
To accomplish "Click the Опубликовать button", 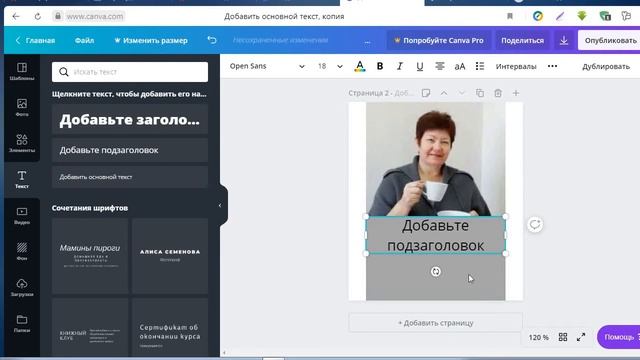I will point(610,40).
